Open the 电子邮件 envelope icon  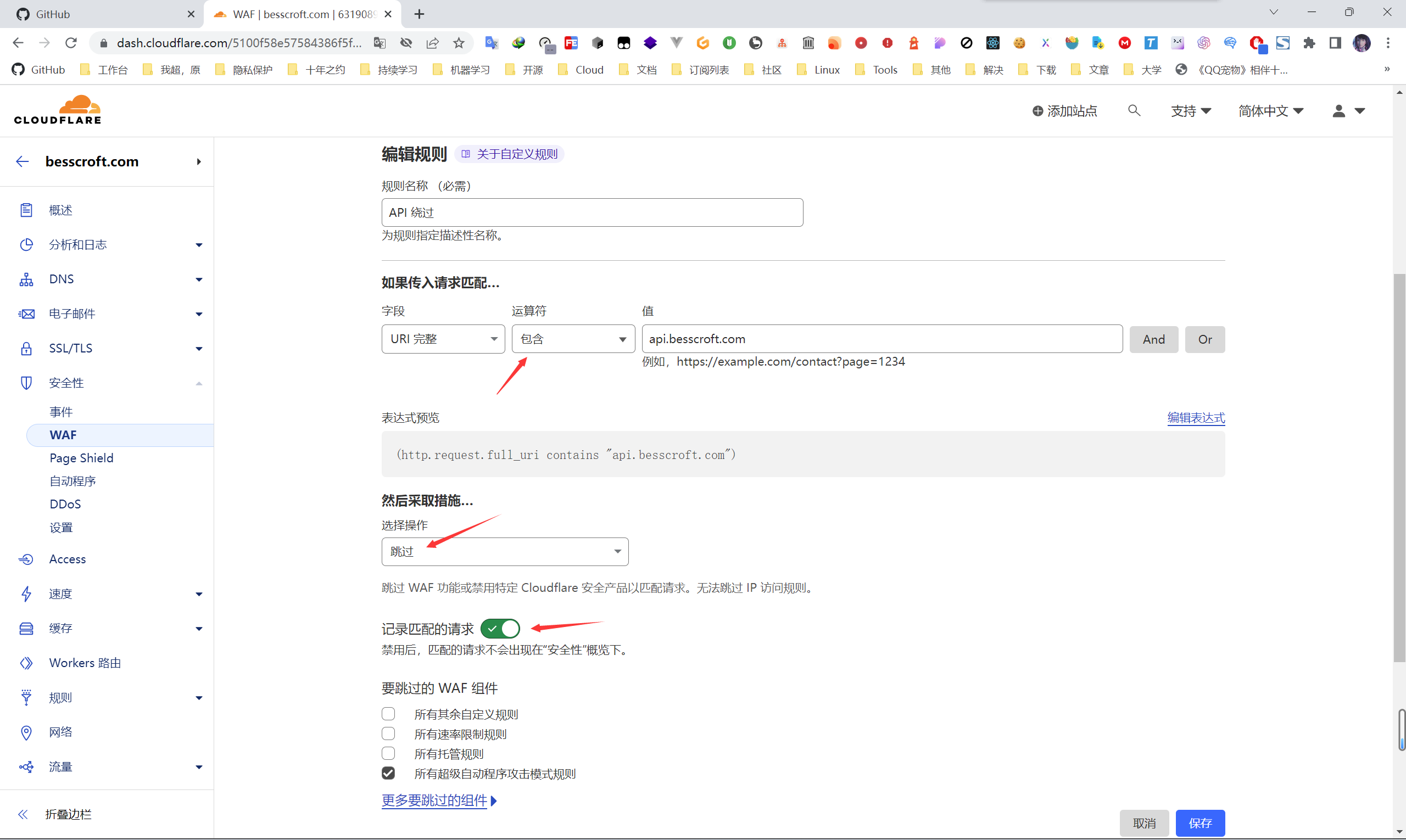[26, 313]
